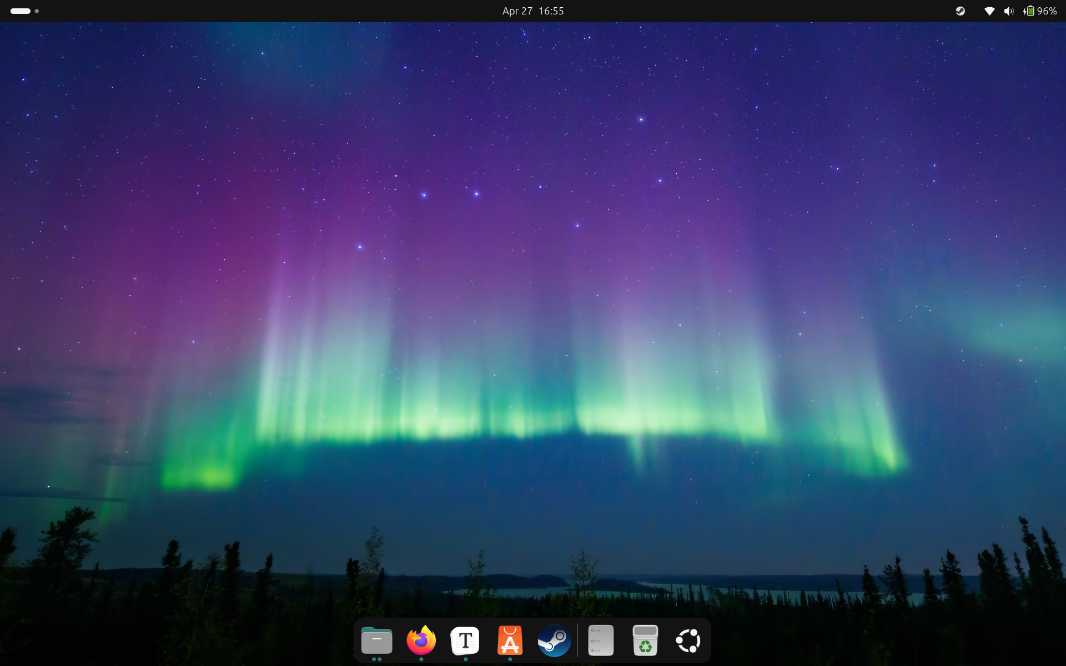Viewport: 1066px width, 666px height.
Task: Switch to second workspace dot indicator
Action: tap(37, 11)
